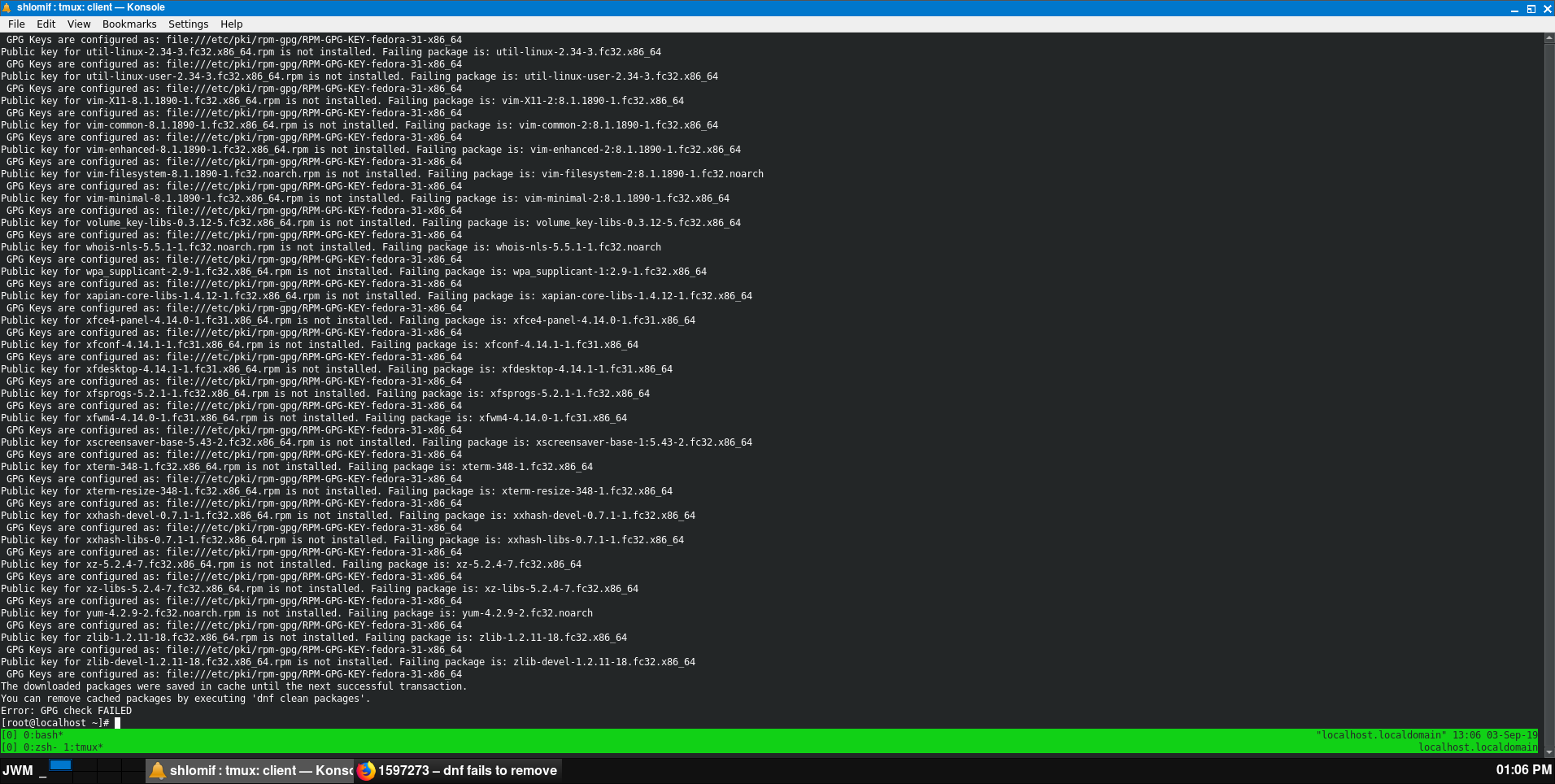This screenshot has height=784, width=1555.
Task: Click the xscreensaver-base public key failure line
Action: 377,442
